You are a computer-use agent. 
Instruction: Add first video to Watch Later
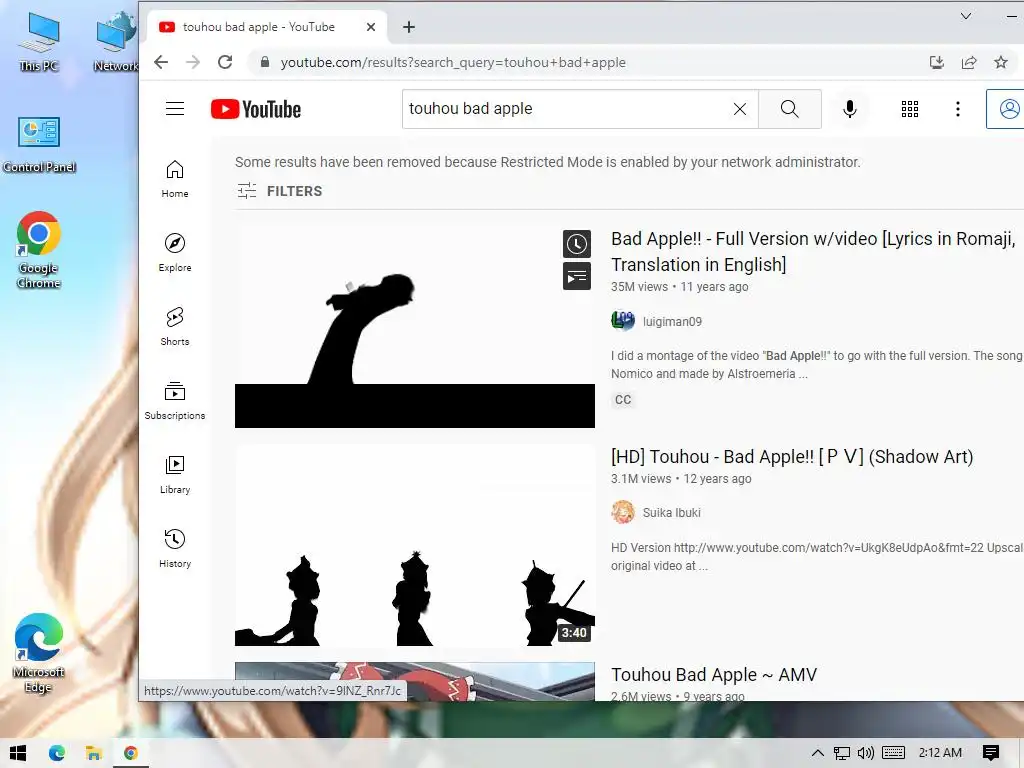pos(577,244)
